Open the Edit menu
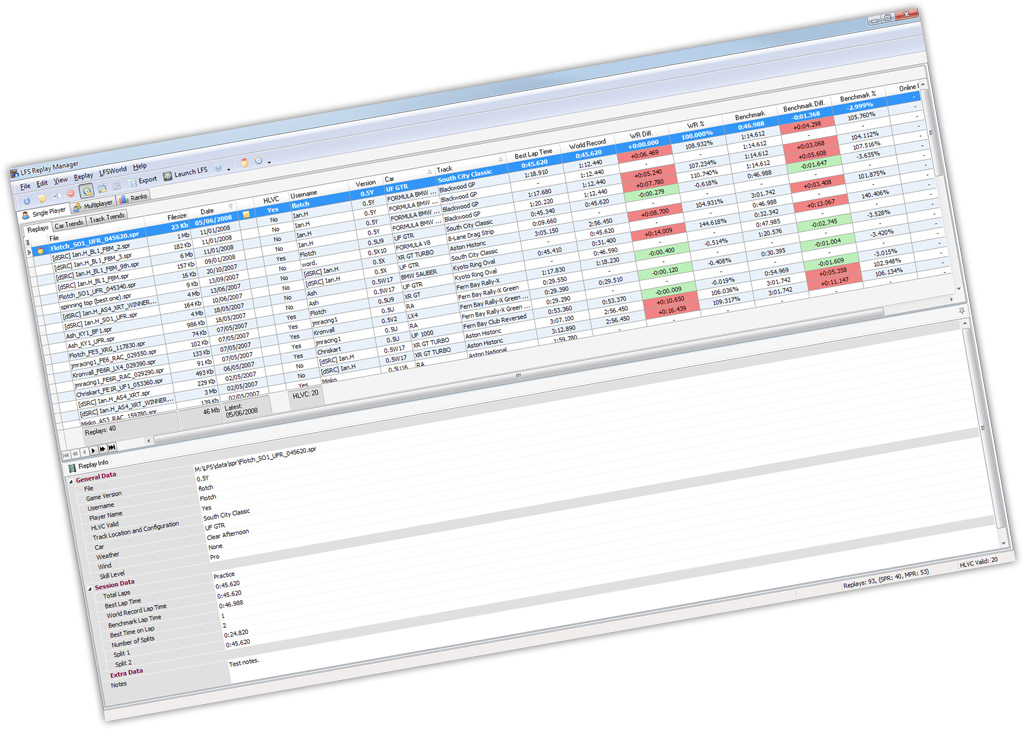The height and width of the screenshot is (730, 1024). [42, 183]
